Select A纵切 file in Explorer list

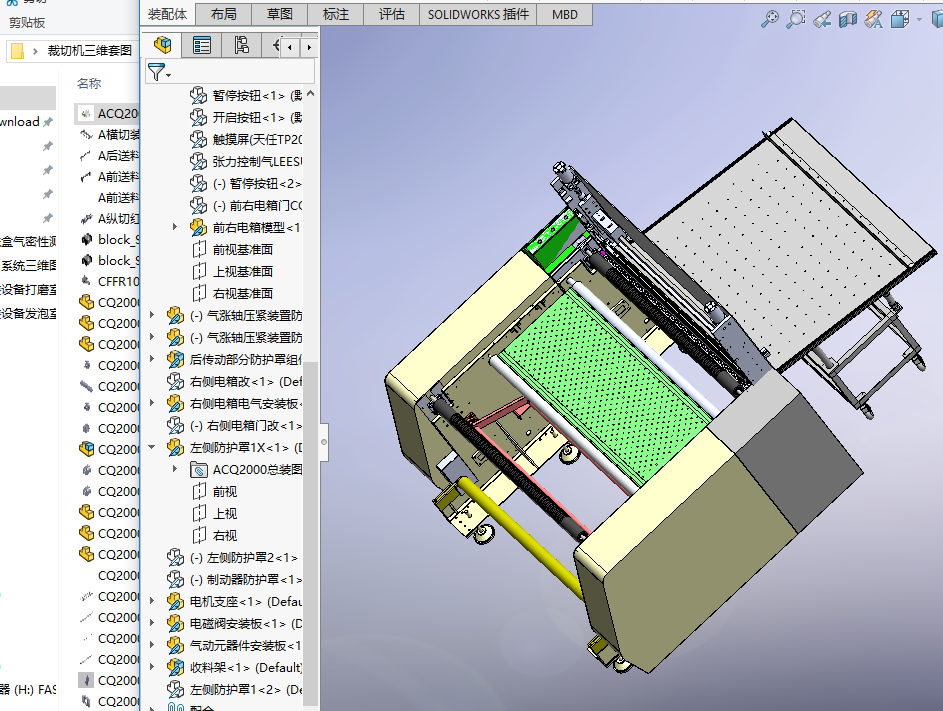coord(109,218)
